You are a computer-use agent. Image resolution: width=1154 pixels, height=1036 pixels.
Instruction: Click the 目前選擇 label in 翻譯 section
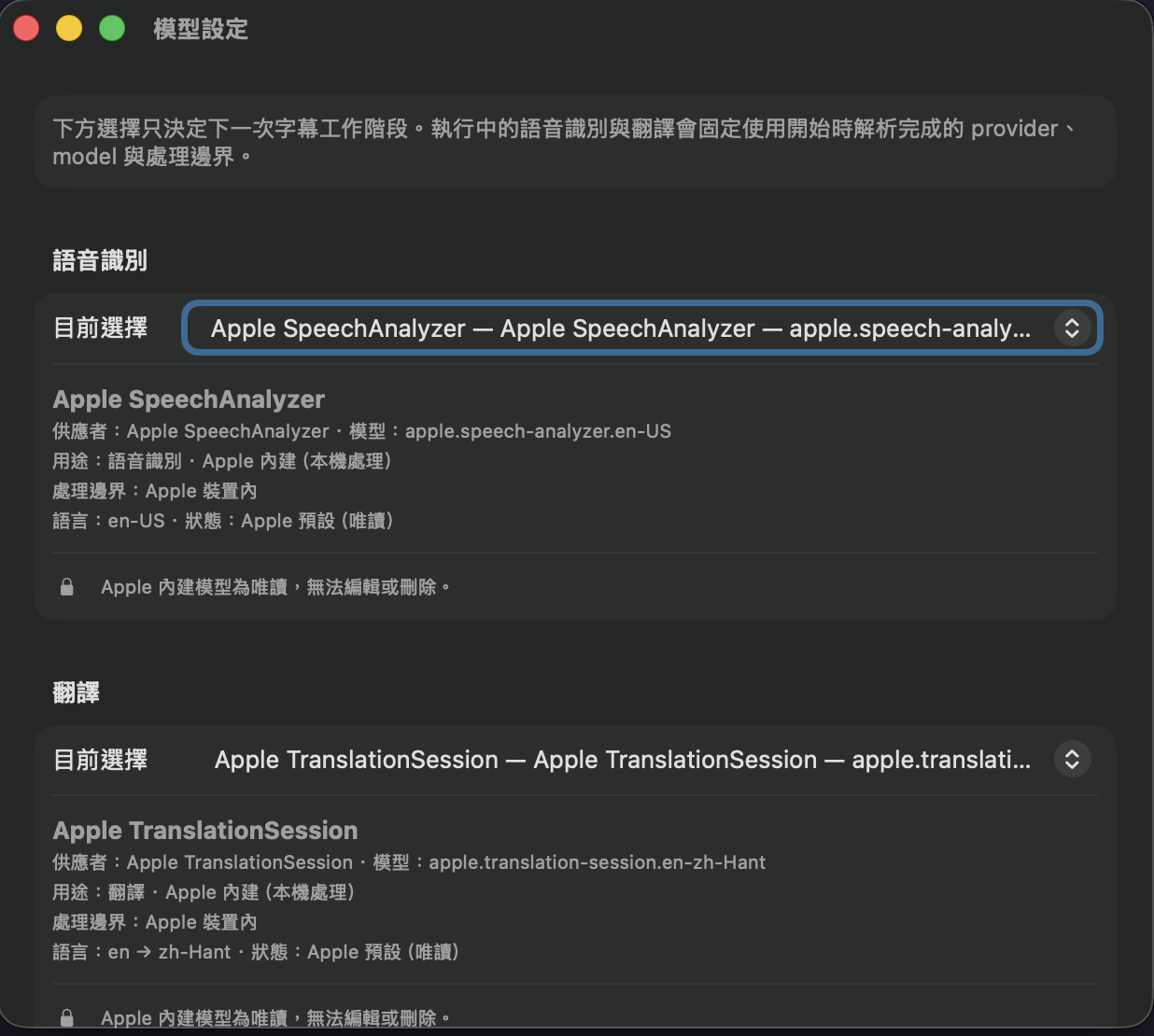click(100, 759)
